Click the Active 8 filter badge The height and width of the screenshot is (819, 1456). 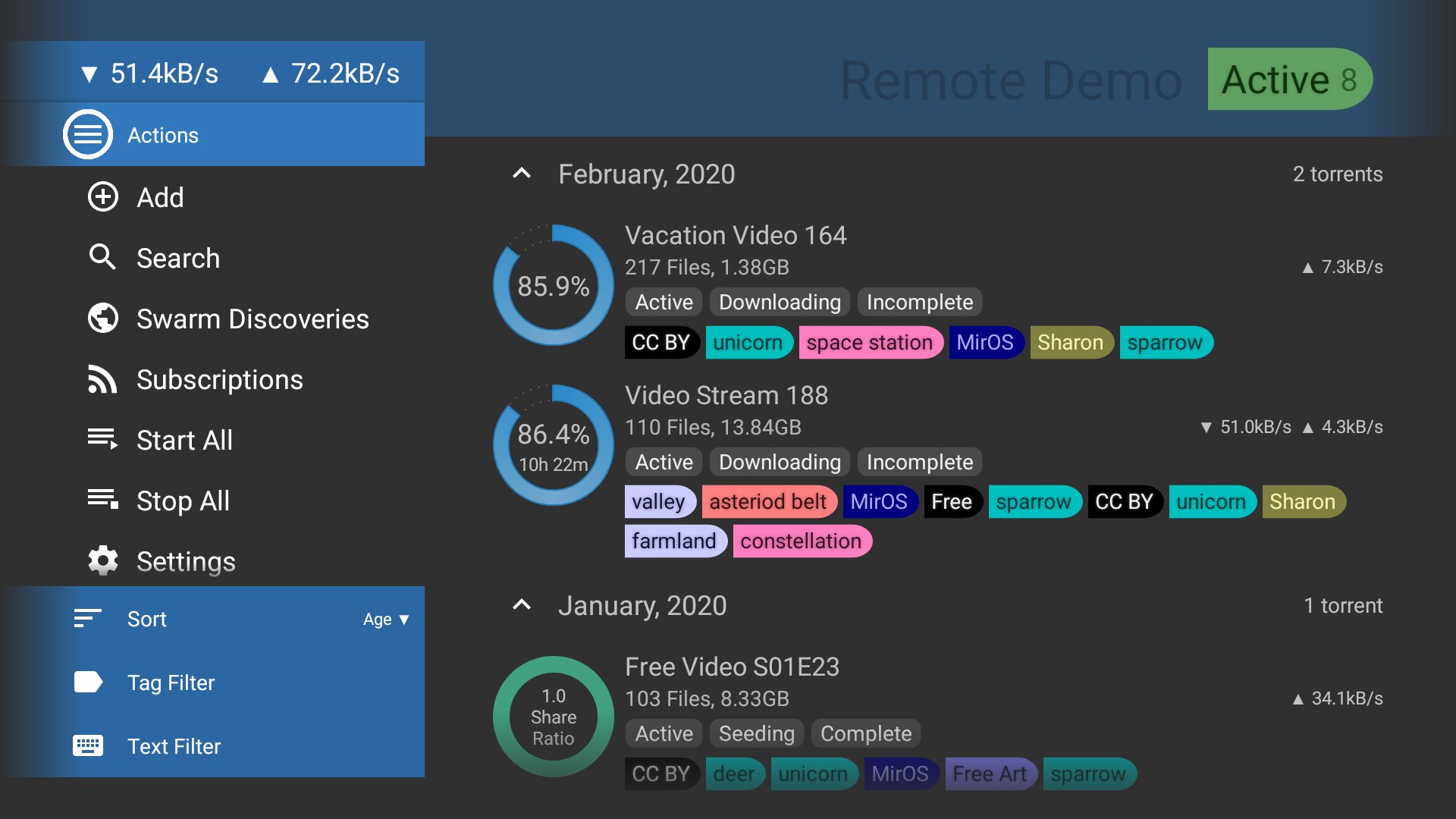click(1289, 80)
